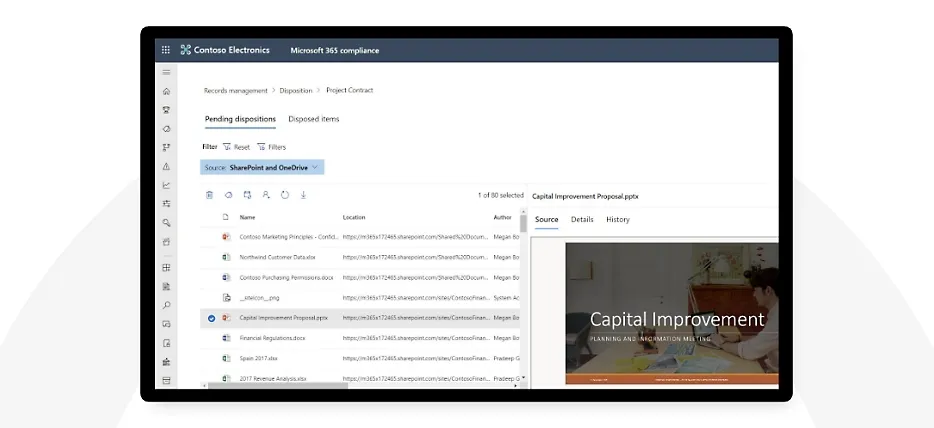Open the Filters panel

[x=271, y=147]
